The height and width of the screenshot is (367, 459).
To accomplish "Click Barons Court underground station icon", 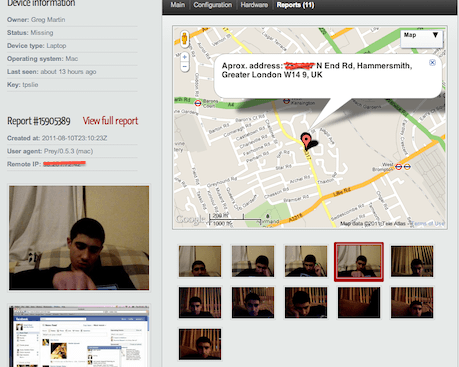I will pos(198,103).
